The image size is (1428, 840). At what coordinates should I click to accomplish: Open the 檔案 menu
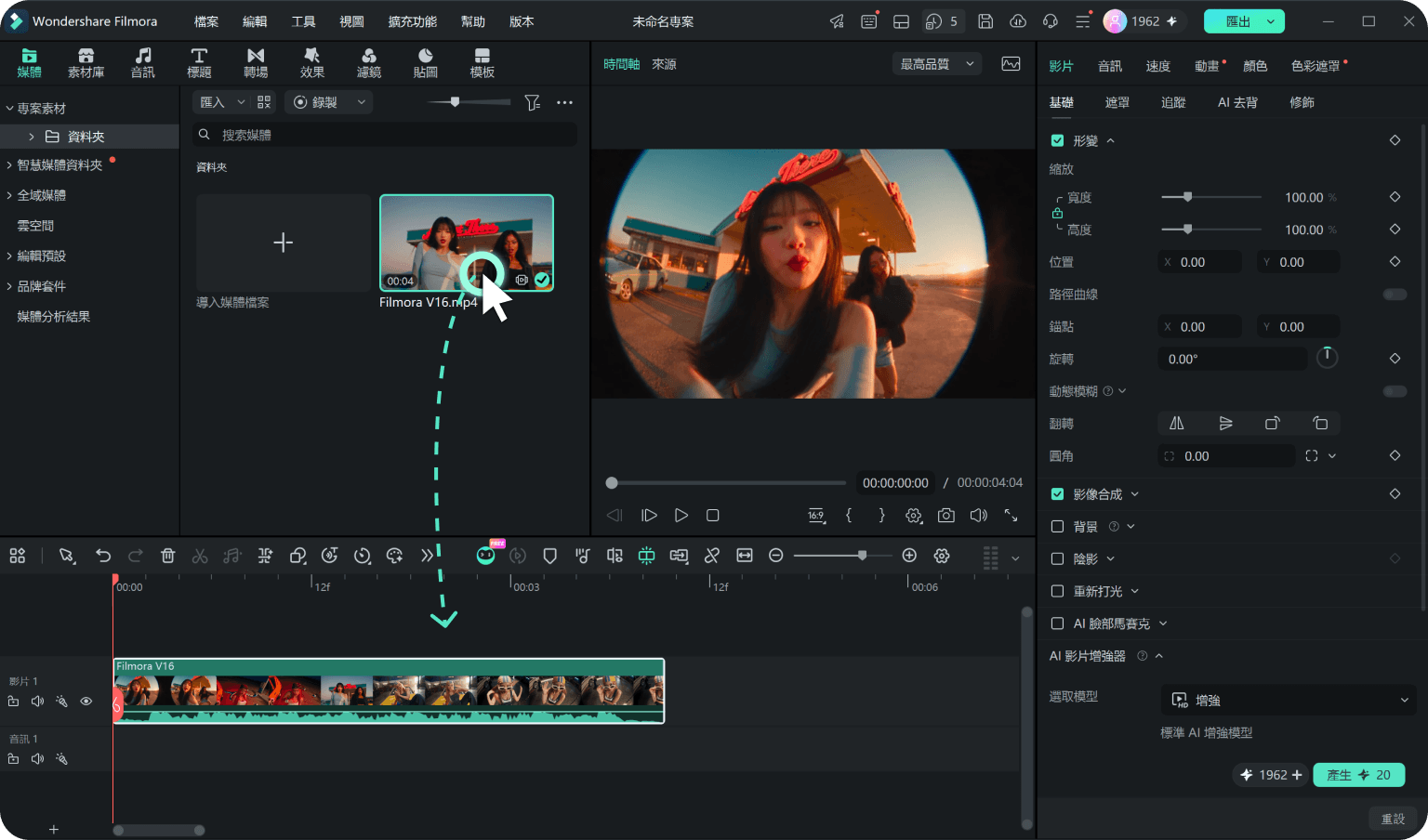click(x=206, y=21)
